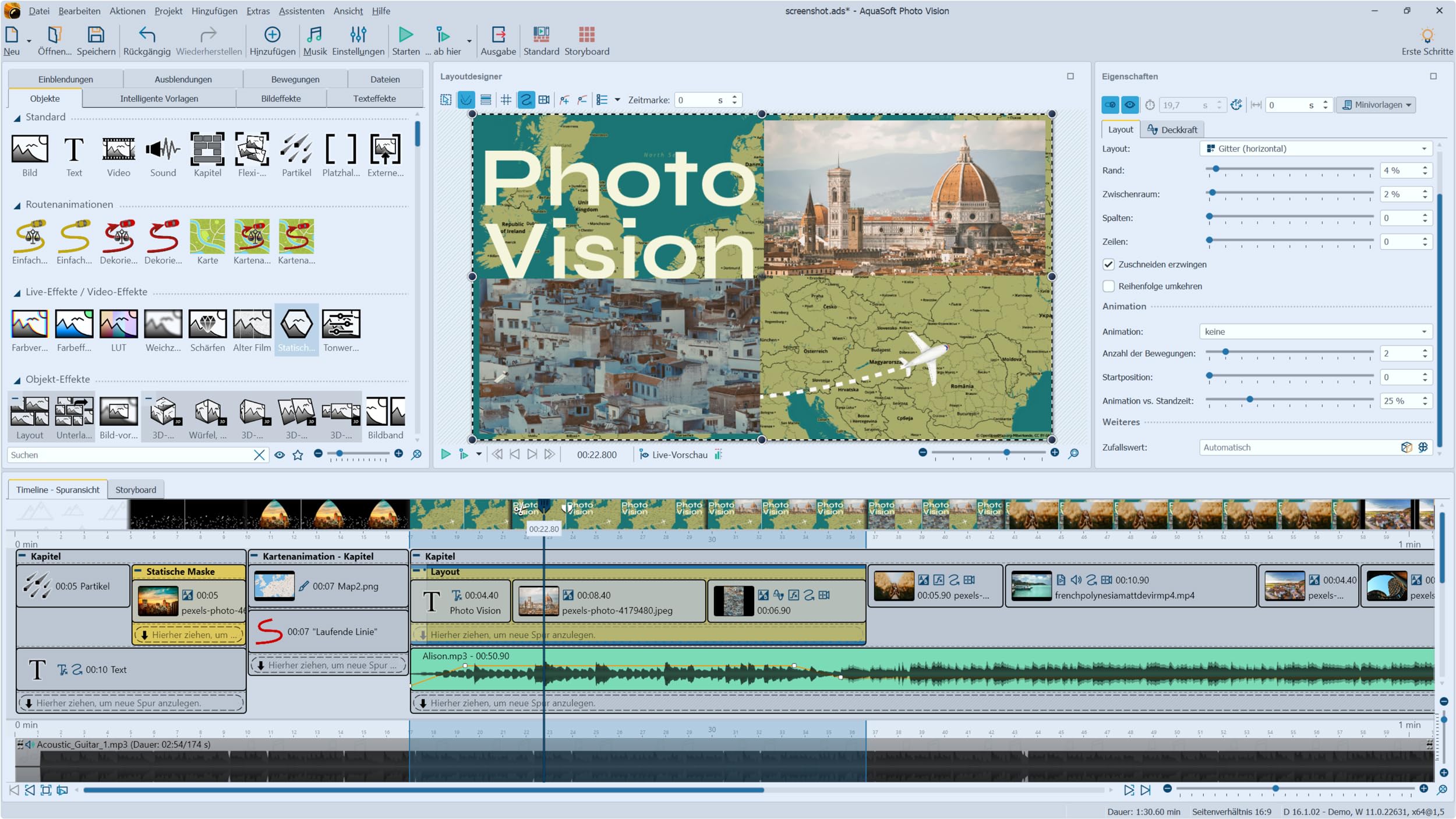Click the favorites star icon beside search
Screen dimensions: 1456x819
click(298, 455)
